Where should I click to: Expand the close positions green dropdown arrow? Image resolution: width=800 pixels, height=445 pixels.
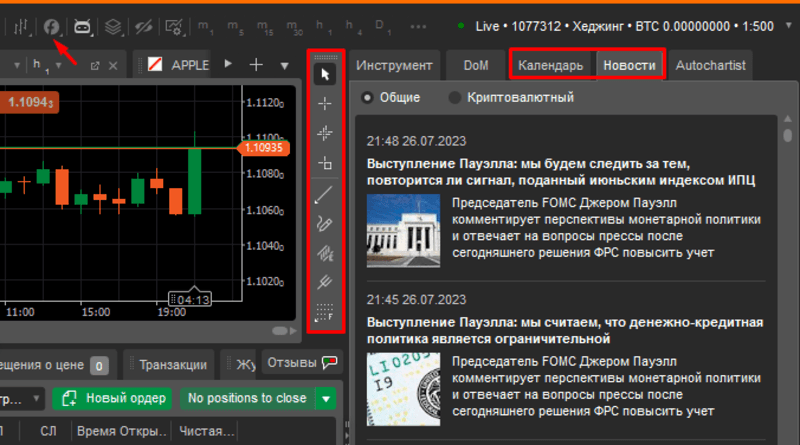click(x=326, y=399)
